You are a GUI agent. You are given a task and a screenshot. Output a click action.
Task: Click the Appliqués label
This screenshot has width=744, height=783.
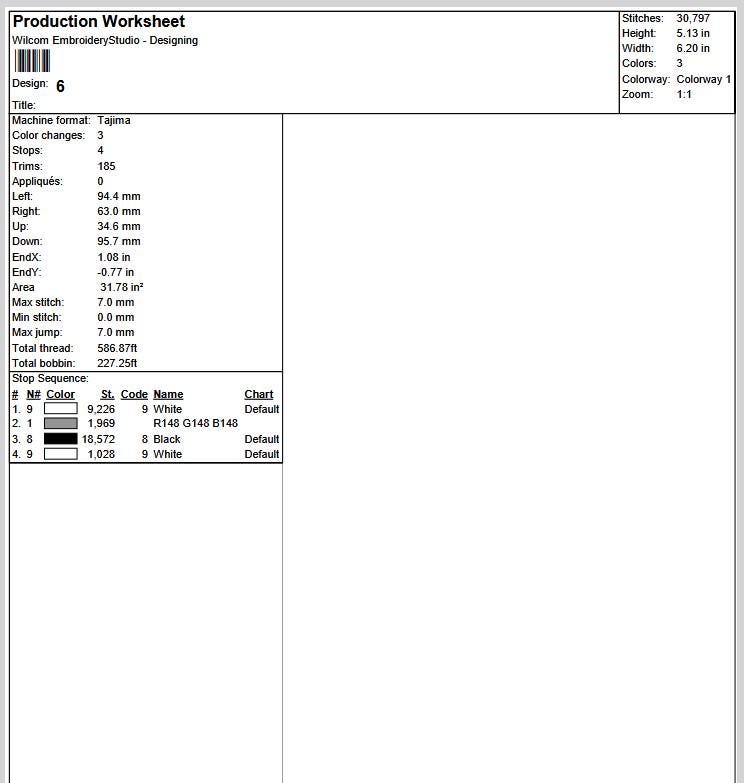point(37,181)
